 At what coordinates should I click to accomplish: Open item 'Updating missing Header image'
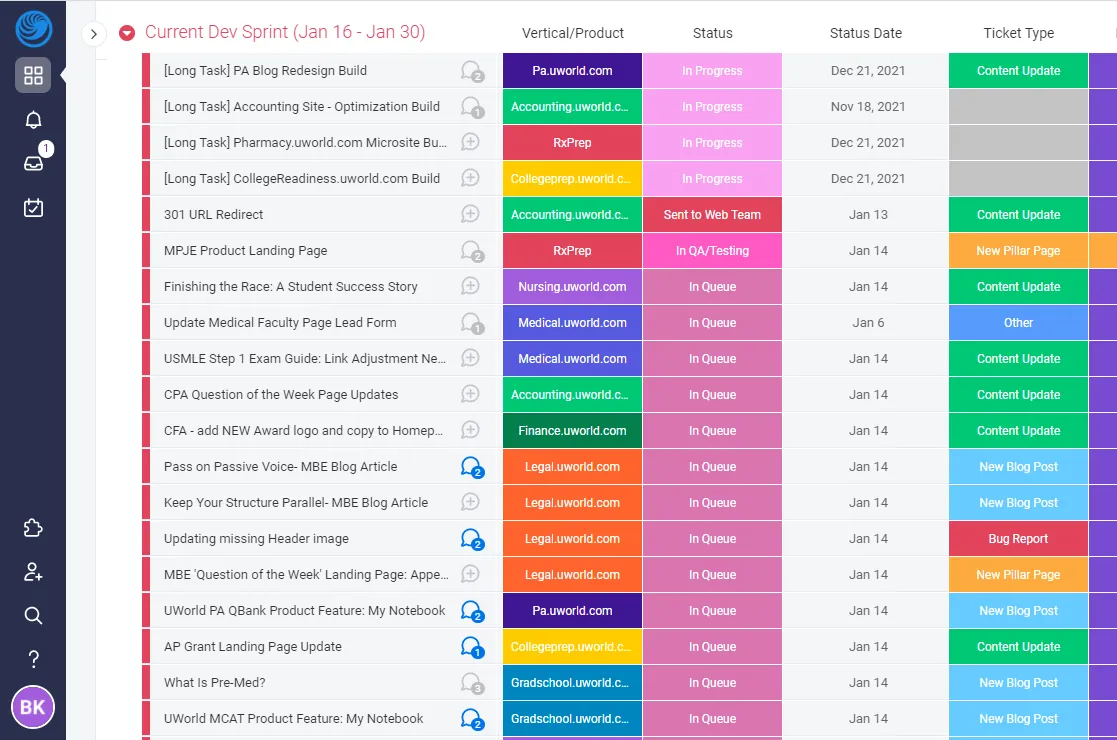[x=256, y=538]
